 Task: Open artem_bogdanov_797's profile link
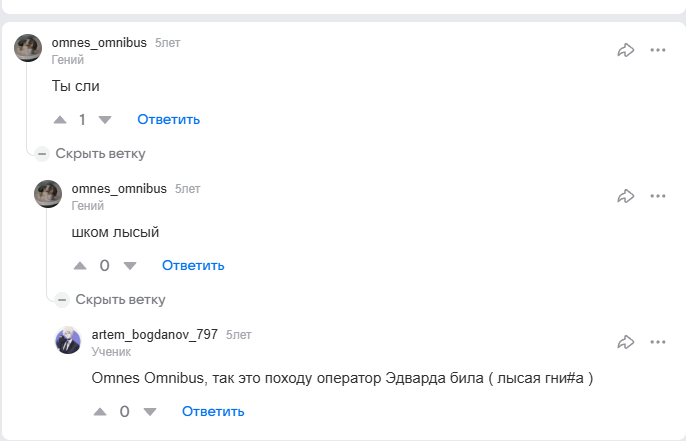pos(154,334)
